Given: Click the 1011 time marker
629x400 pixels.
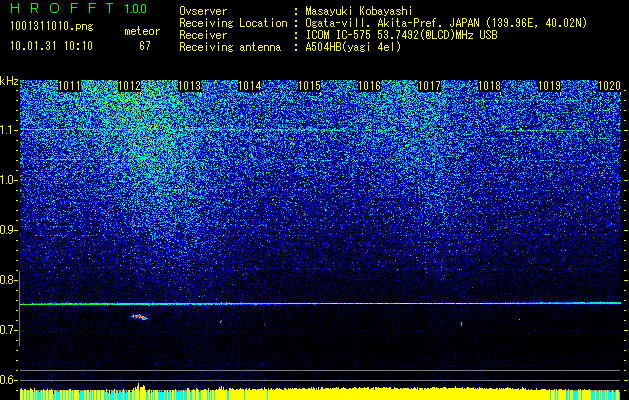Looking at the screenshot, I should tap(69, 86).
